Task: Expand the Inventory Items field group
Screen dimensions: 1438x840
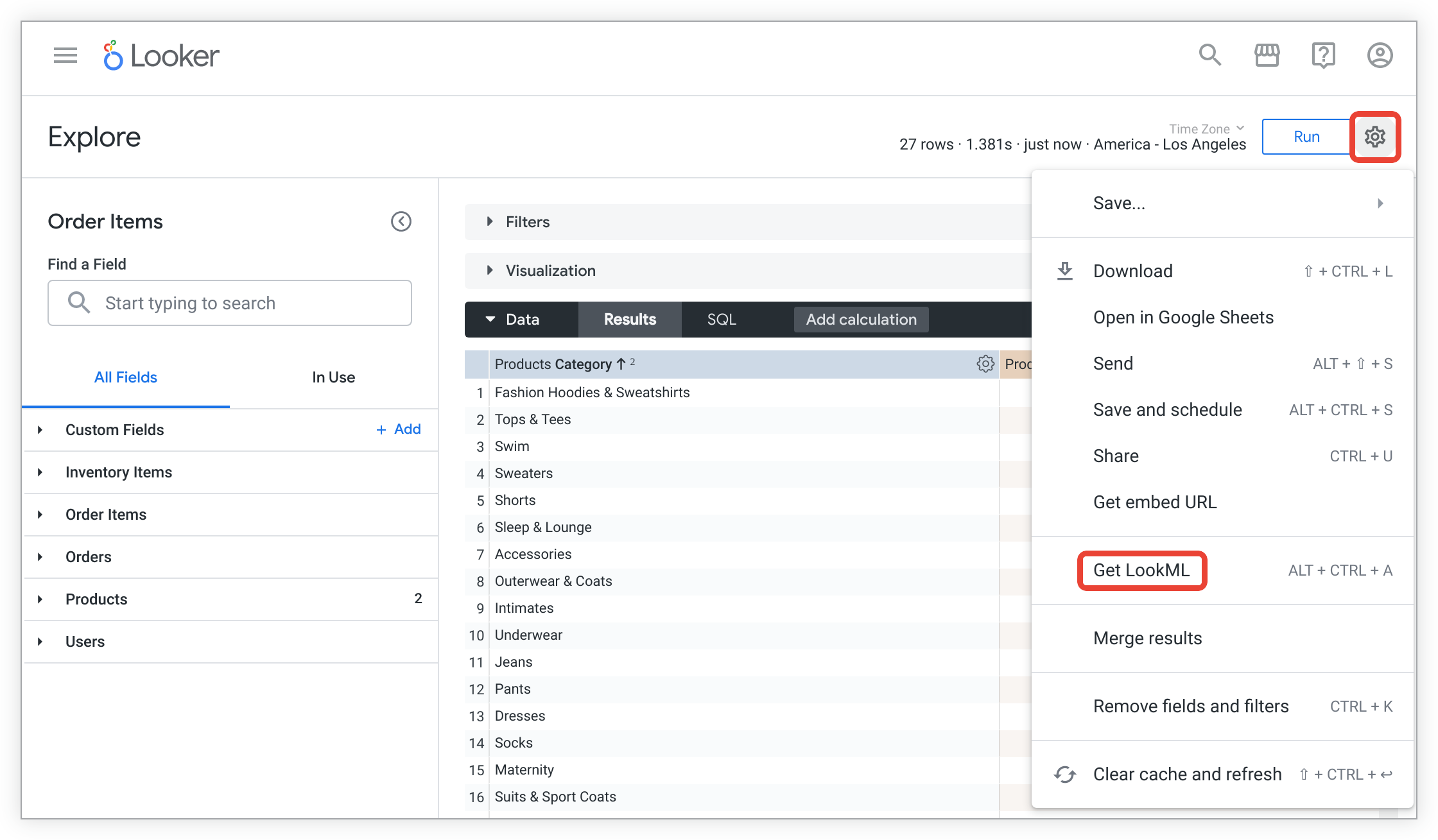Action: pos(118,472)
